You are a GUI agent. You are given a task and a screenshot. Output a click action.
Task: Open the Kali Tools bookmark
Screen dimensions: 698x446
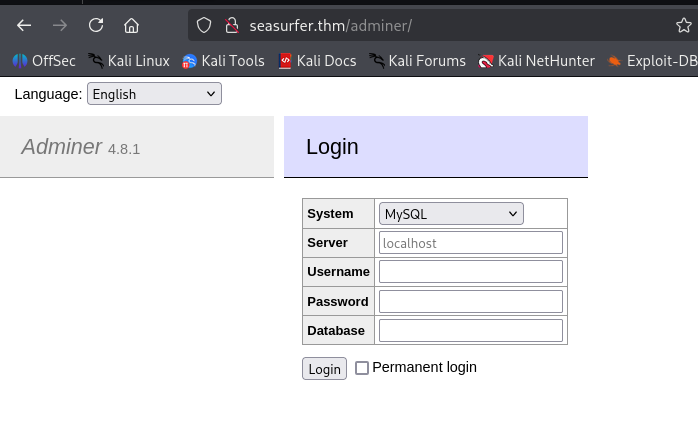(x=223, y=61)
